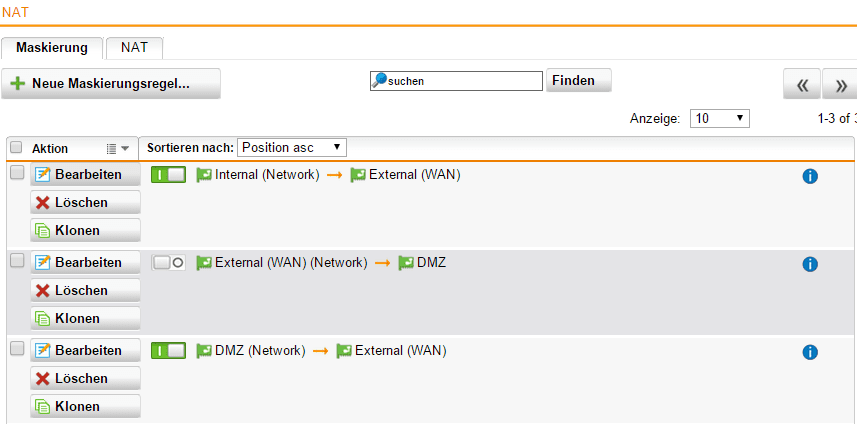Open the Anzeige count dropdown
The image size is (857, 424).
point(719,118)
